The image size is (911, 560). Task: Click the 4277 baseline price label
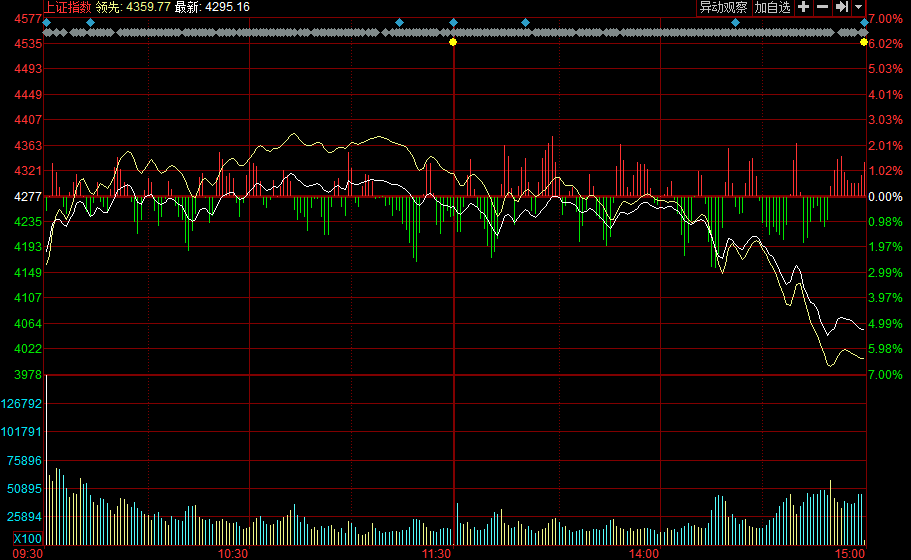pos(28,196)
